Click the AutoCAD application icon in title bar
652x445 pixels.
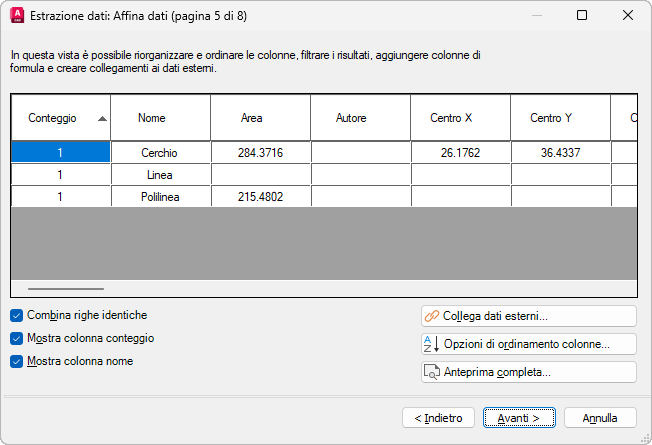(16, 15)
